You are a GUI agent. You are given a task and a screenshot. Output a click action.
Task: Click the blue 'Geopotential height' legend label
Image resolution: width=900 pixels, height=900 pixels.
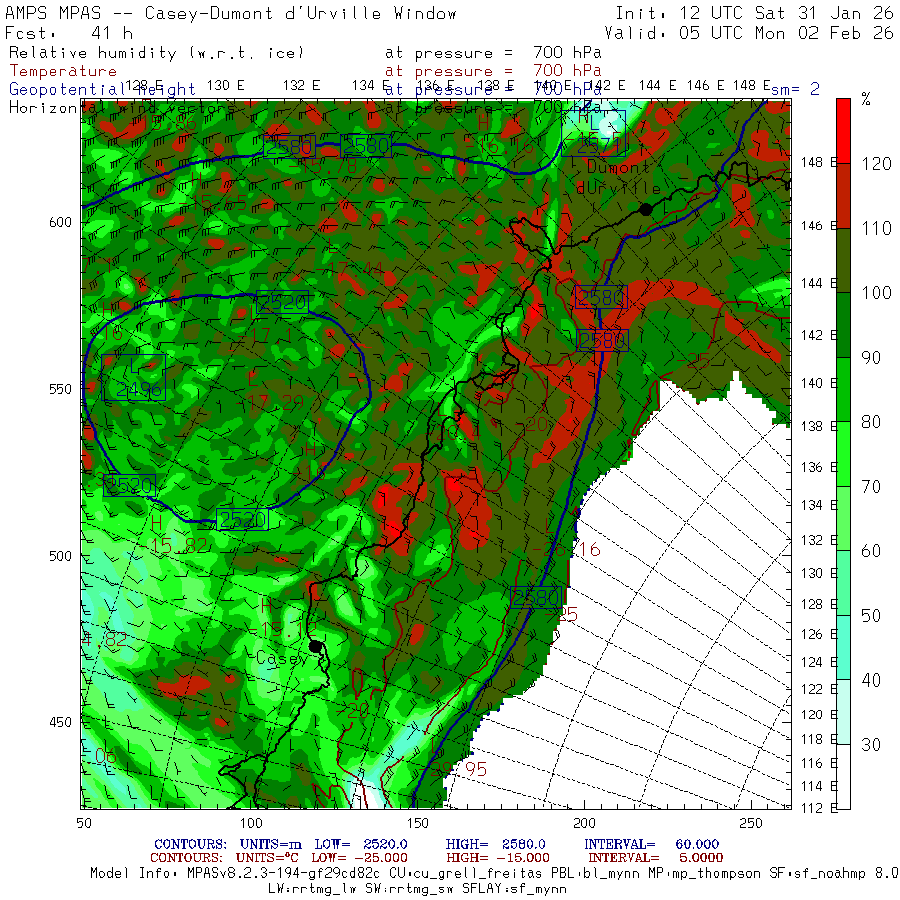point(102,90)
